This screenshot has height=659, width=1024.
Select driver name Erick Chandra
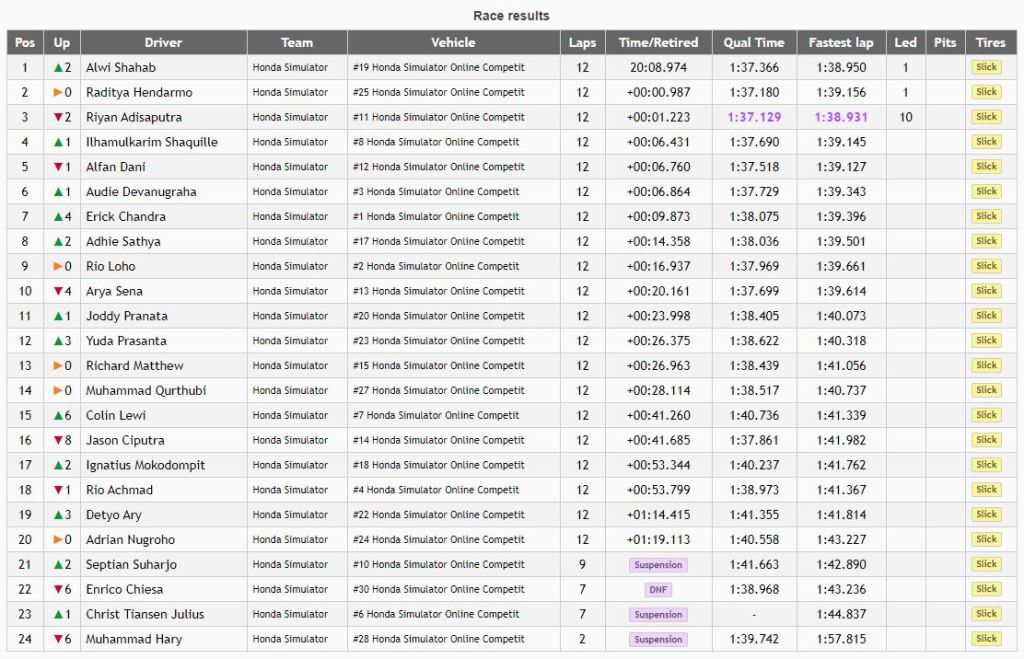point(126,217)
